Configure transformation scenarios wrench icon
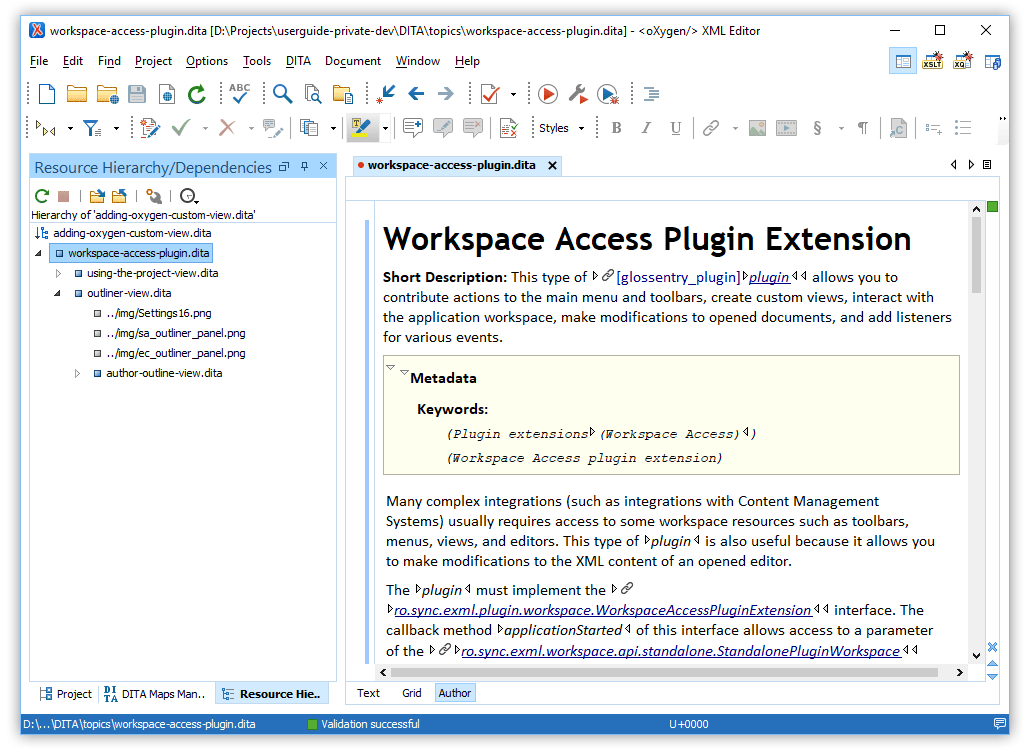The width and height of the screenshot is (1030, 750). pyautogui.click(x=578, y=94)
